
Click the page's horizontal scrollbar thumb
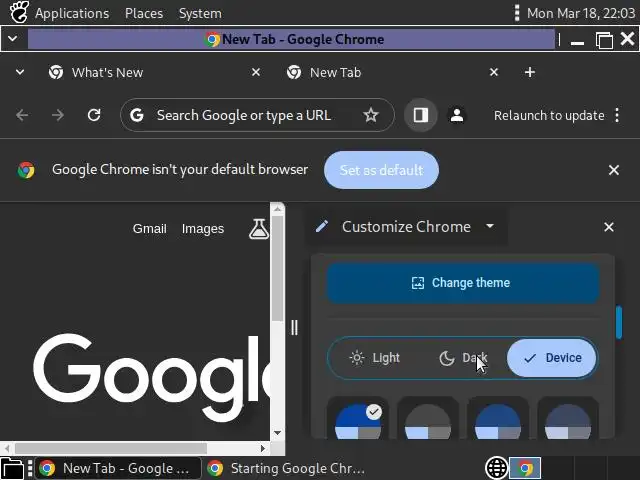point(111,448)
